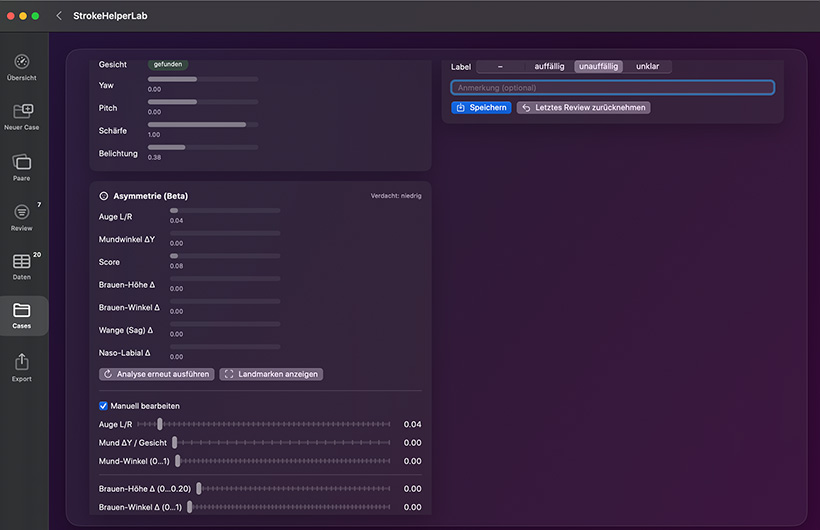Open the Review list icon
820x530 pixels.
pos(22,212)
